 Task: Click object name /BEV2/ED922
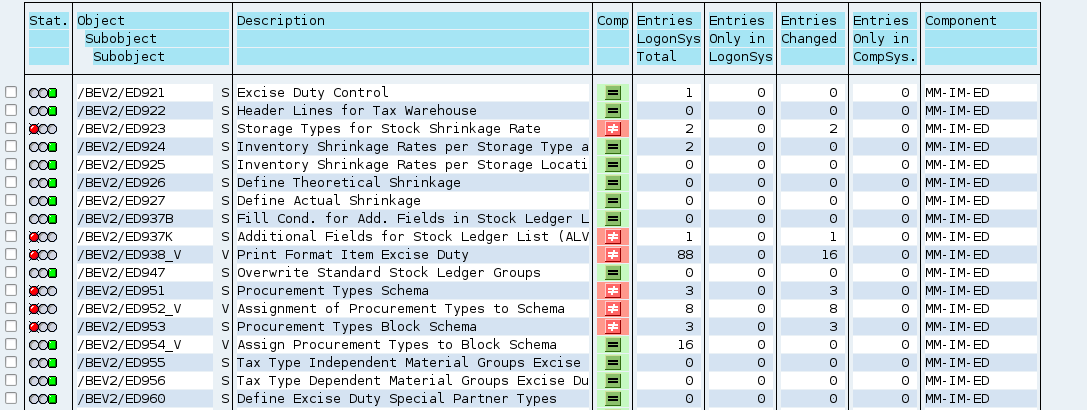pos(121,110)
